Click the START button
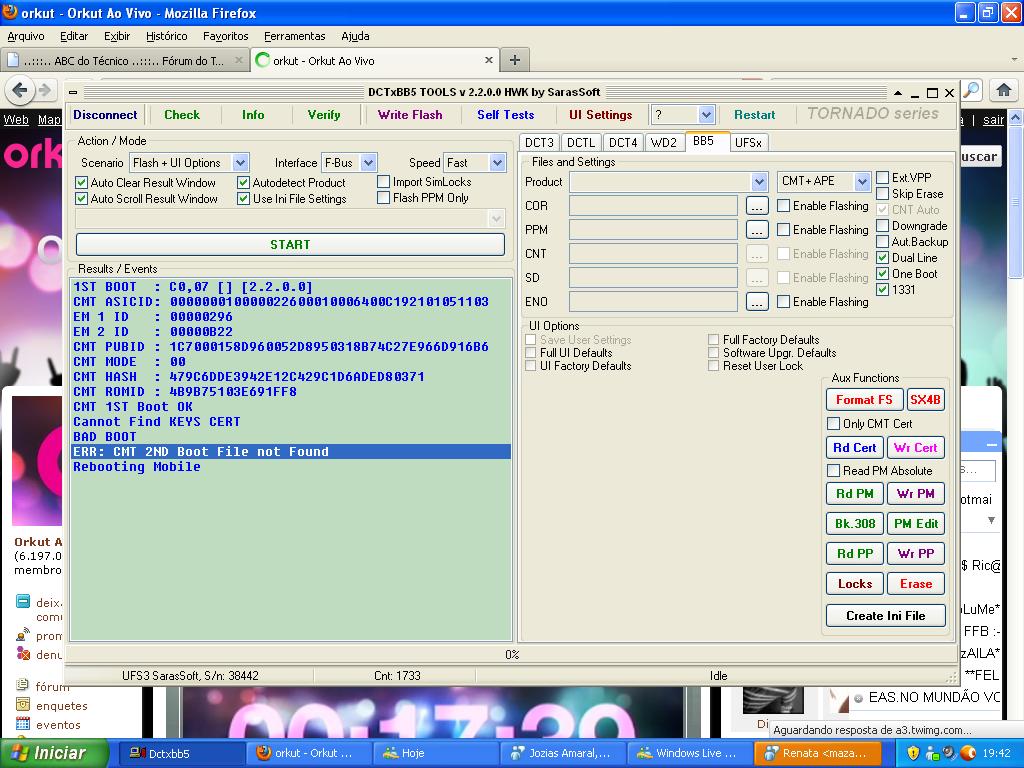The height and width of the screenshot is (768, 1024). 291,245
